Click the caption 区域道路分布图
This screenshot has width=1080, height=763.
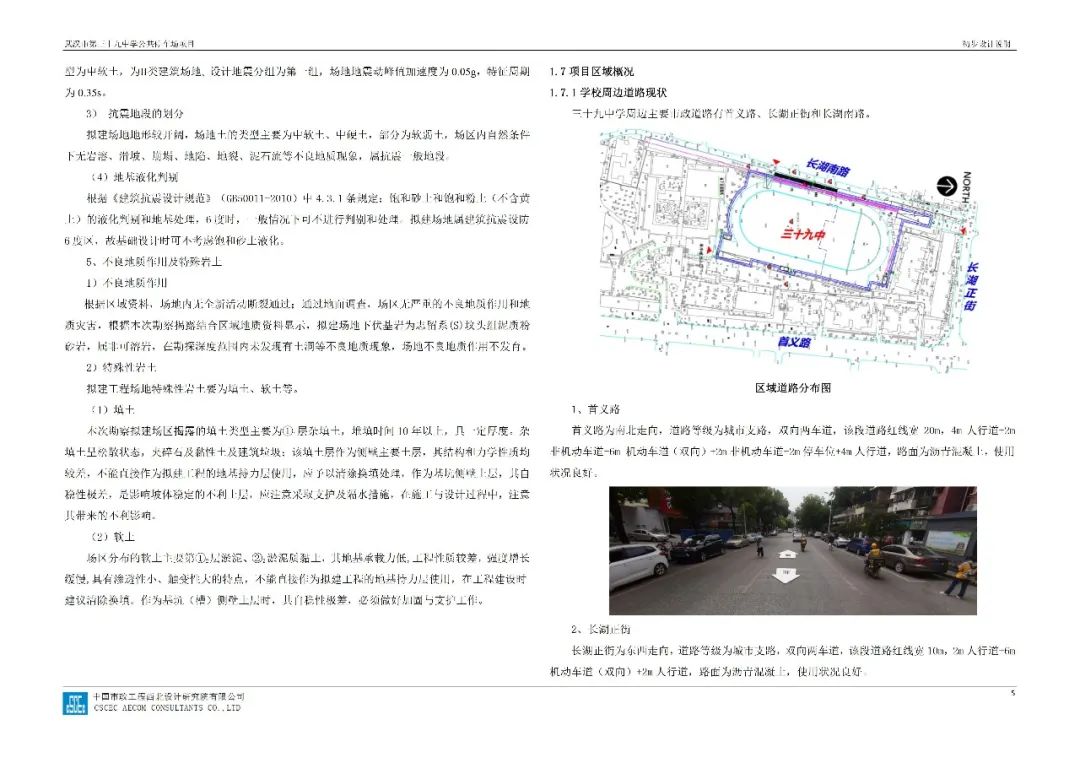pos(793,388)
